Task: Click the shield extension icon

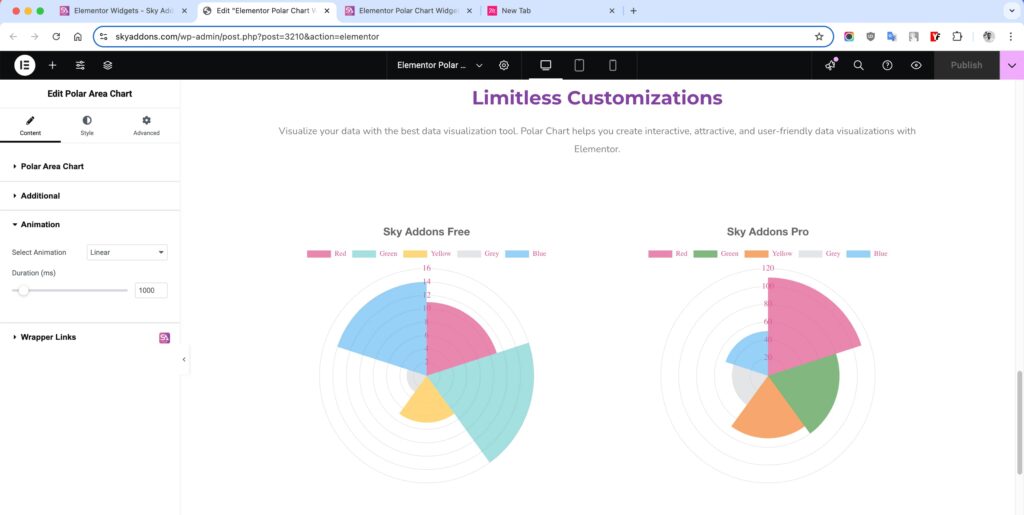Action: pos(871,37)
